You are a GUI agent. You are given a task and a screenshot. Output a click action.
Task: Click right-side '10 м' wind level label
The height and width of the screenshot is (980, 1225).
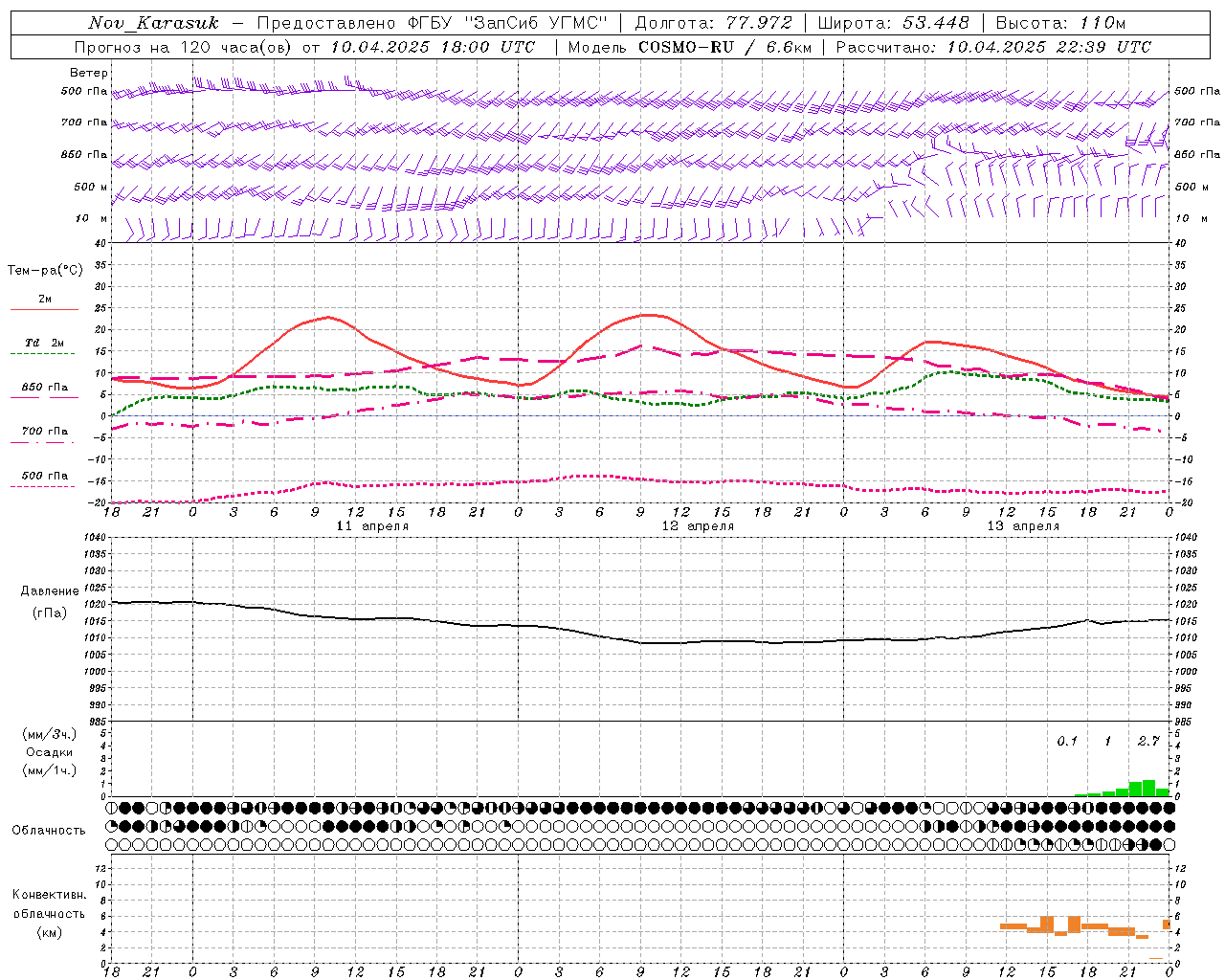tap(1191, 218)
